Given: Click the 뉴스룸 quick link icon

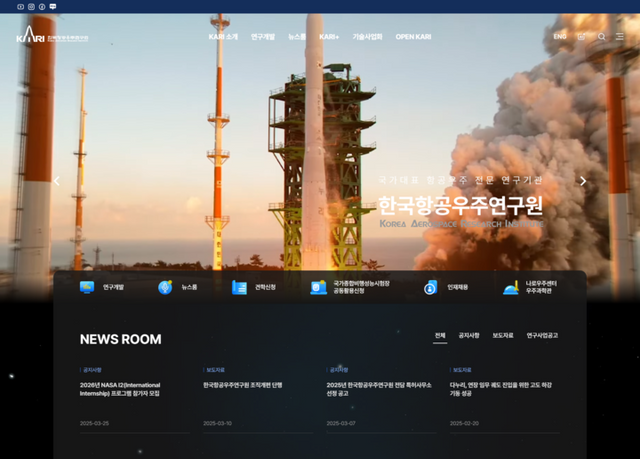Looking at the screenshot, I should pos(165,287).
